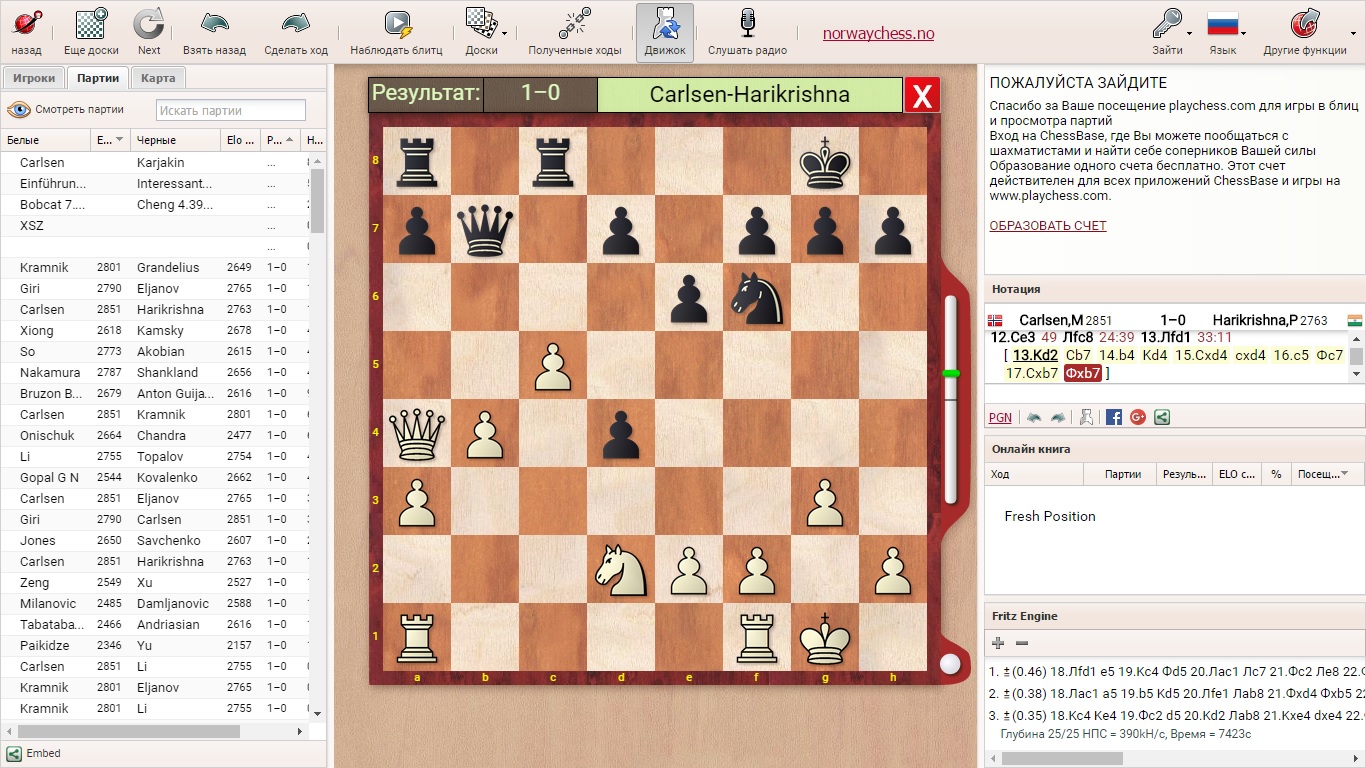Expand the 'Язык' language dropdown
The width and height of the screenshot is (1366, 768).
point(1223,31)
